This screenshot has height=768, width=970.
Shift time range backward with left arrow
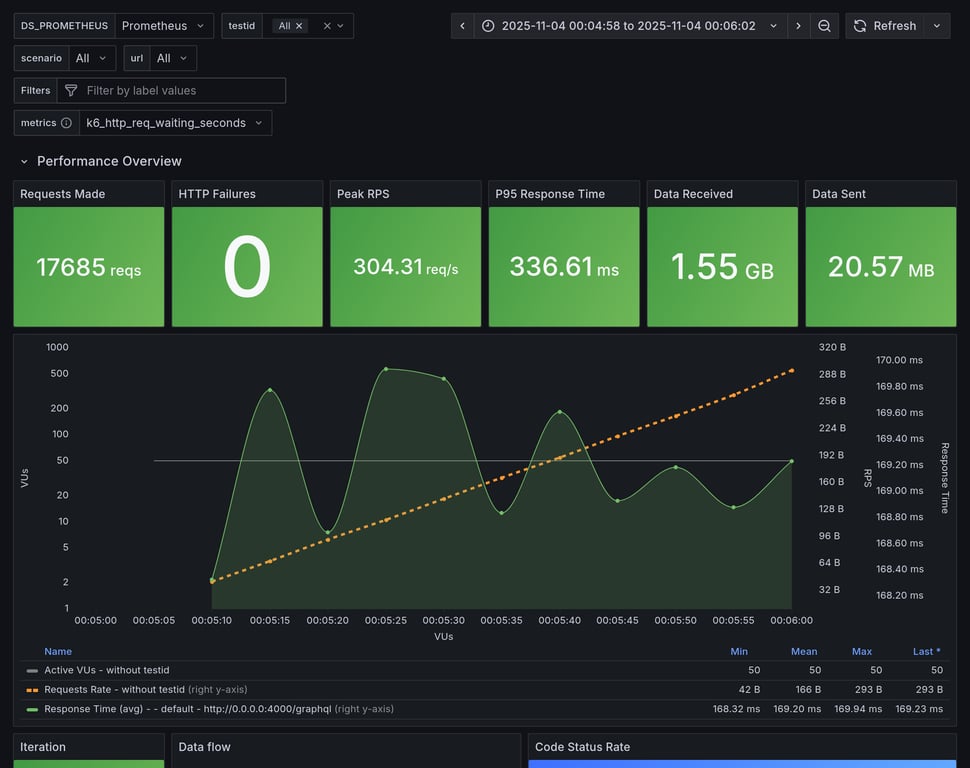click(x=462, y=26)
